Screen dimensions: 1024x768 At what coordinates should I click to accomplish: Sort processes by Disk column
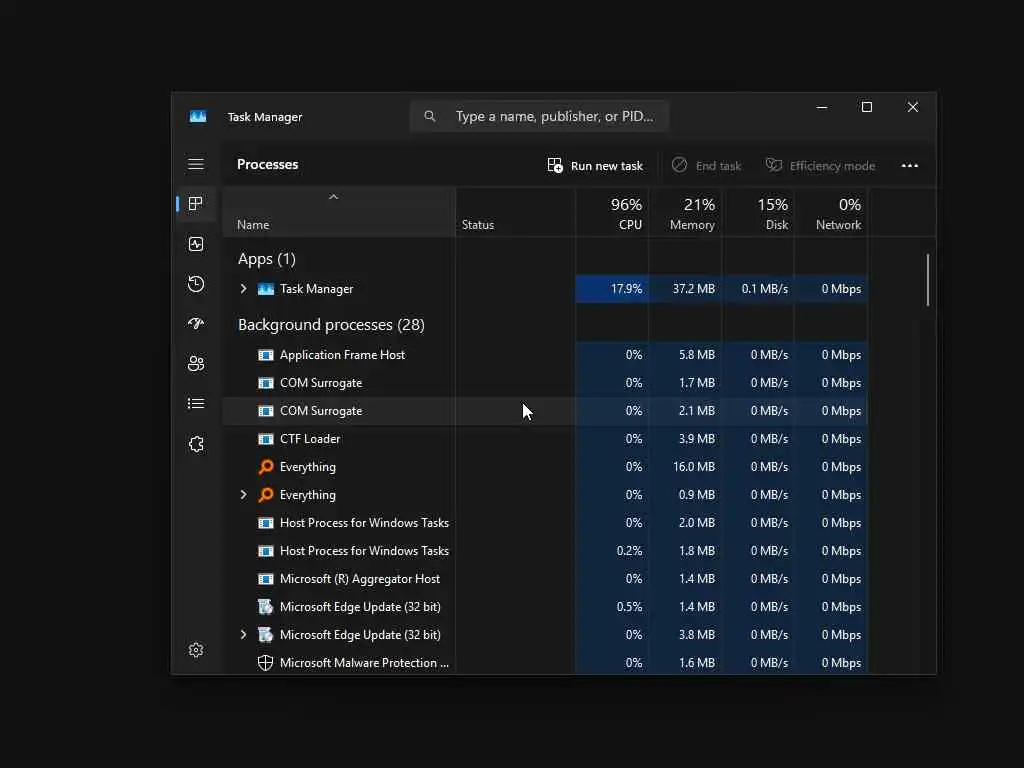[x=758, y=213]
